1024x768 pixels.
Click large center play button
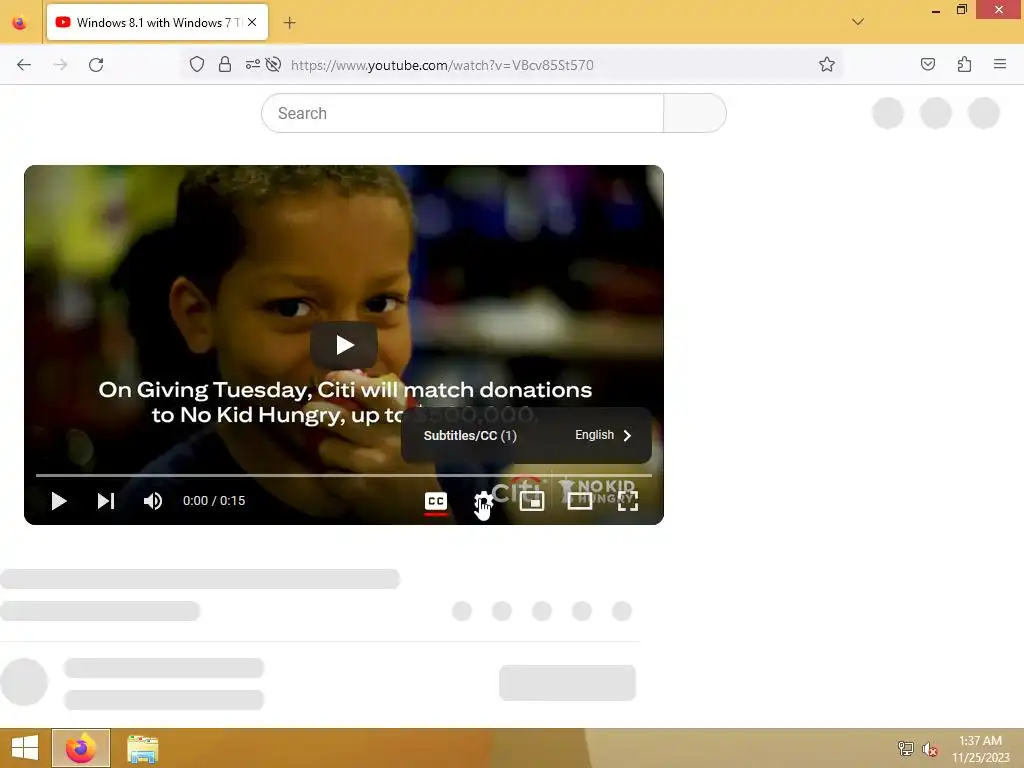click(344, 345)
